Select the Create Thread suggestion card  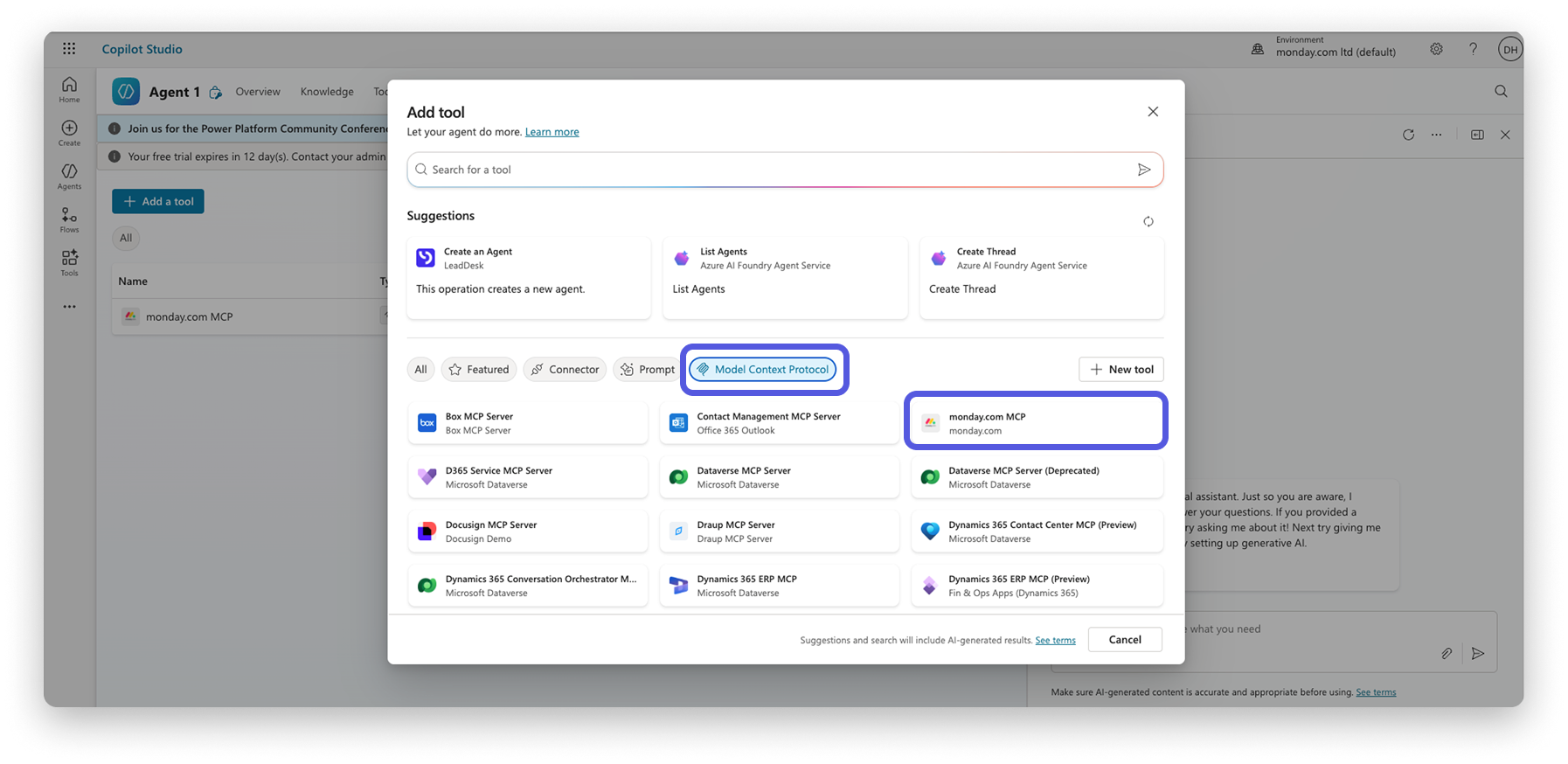point(1042,277)
